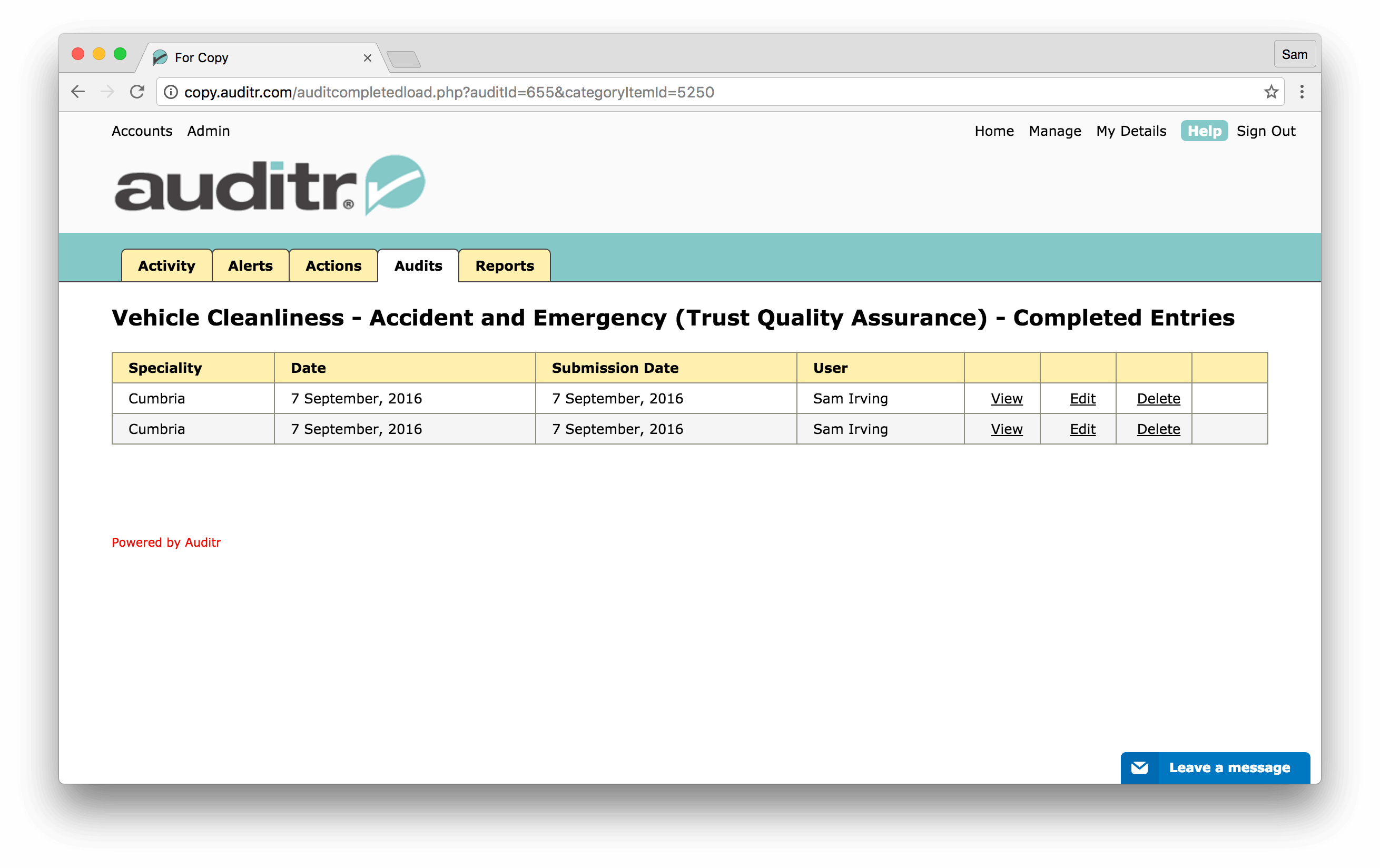Switch to the Reports tab
The width and height of the screenshot is (1380, 868).
click(505, 266)
